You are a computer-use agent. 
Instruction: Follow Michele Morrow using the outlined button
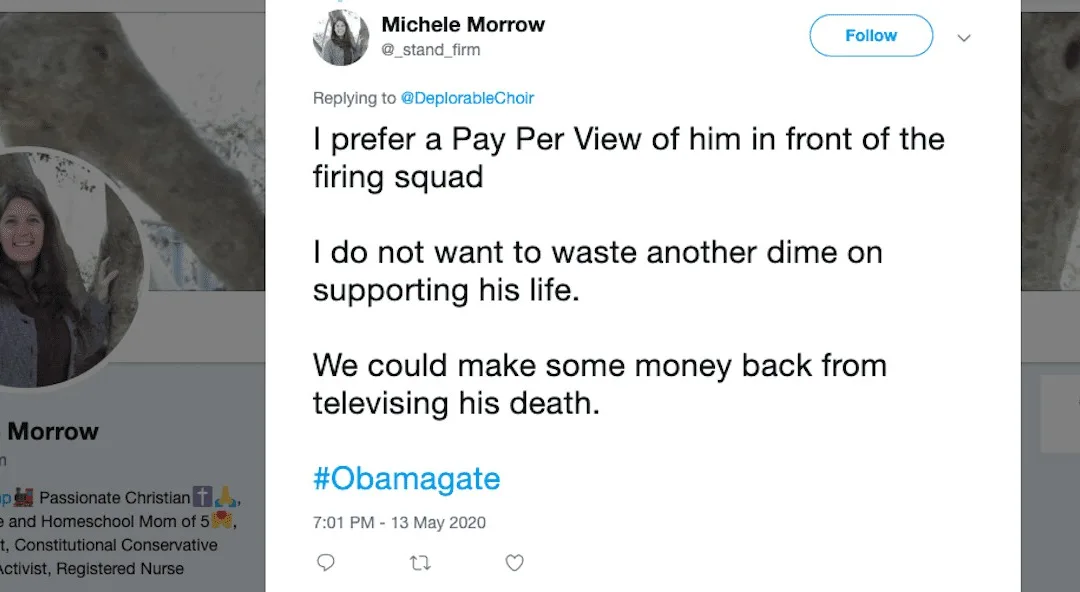tap(870, 35)
